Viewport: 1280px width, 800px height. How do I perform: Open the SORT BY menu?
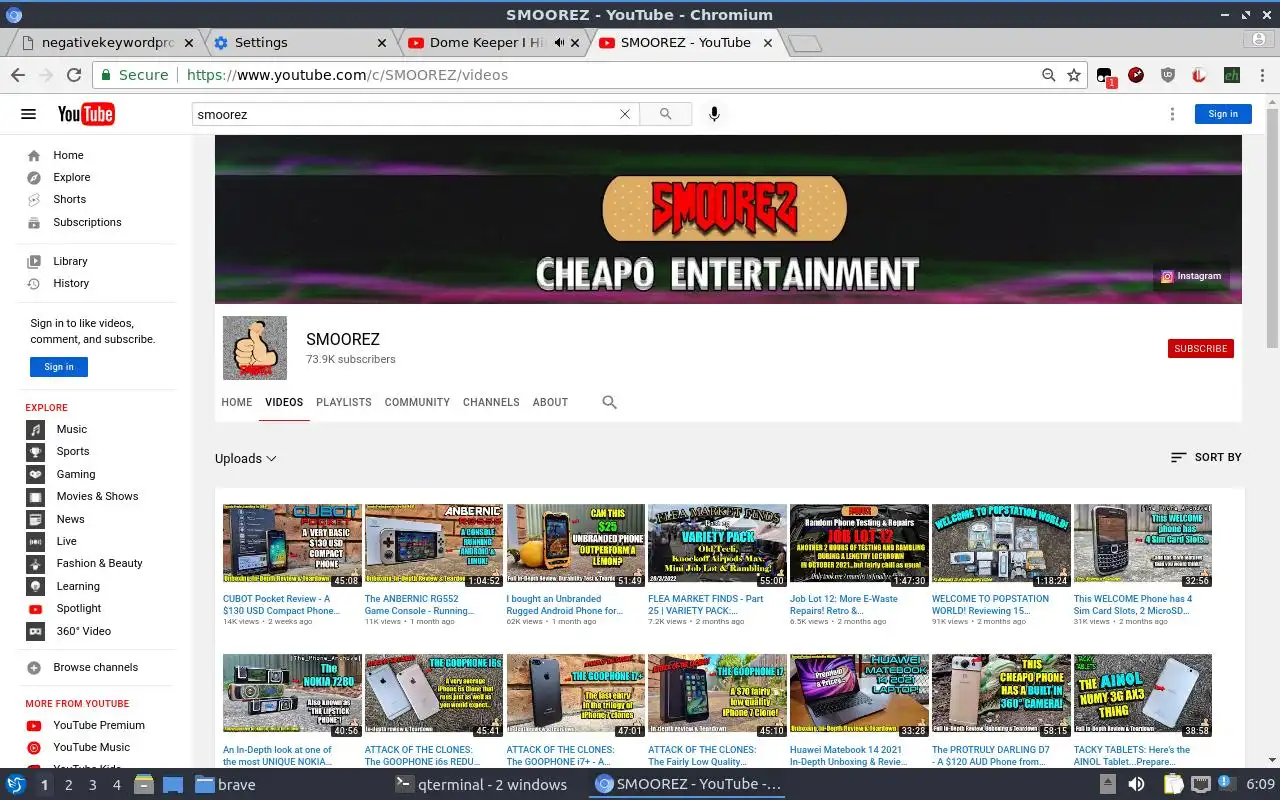(x=1206, y=457)
